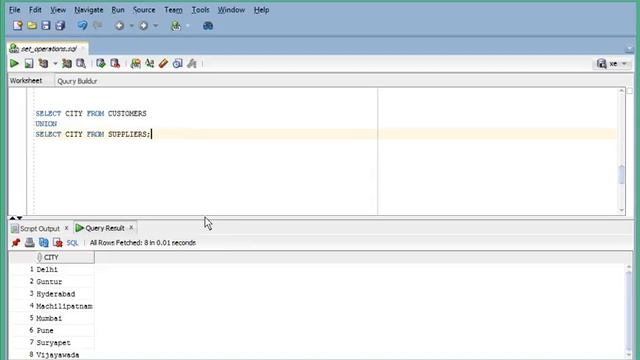
Task: Open the Run menu
Action: tap(118, 10)
